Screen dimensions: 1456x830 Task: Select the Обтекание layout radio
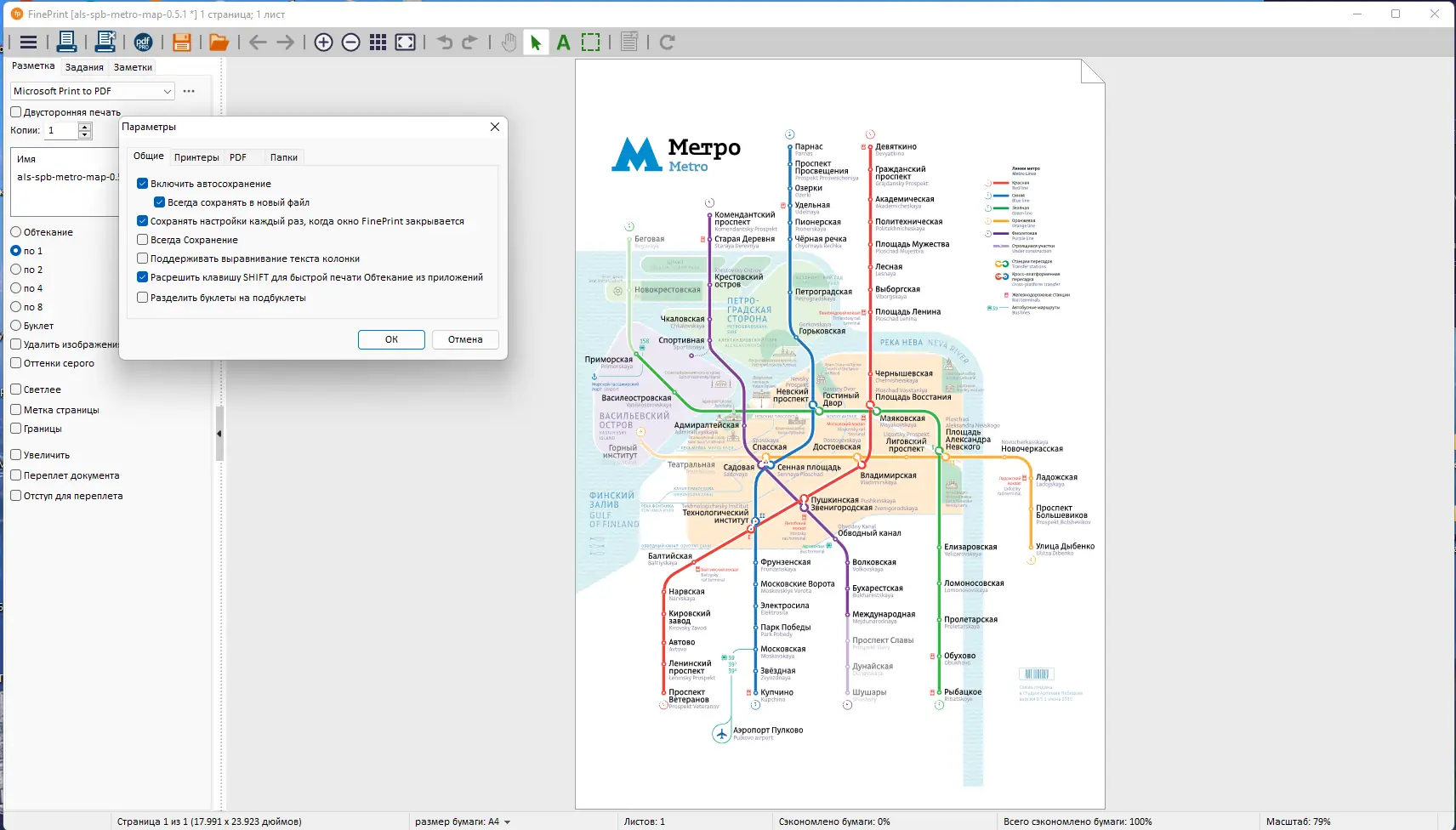click(15, 232)
